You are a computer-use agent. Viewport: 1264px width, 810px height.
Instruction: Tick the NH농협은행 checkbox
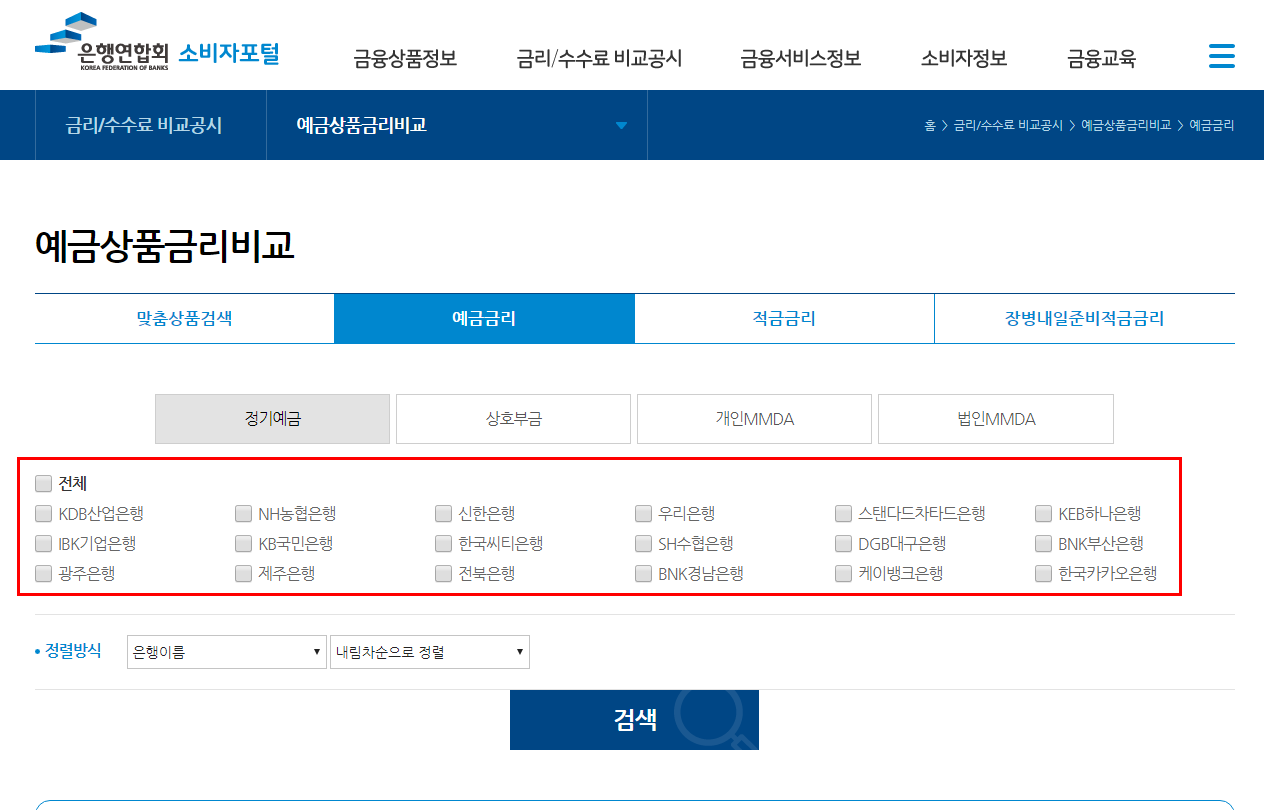[243, 514]
